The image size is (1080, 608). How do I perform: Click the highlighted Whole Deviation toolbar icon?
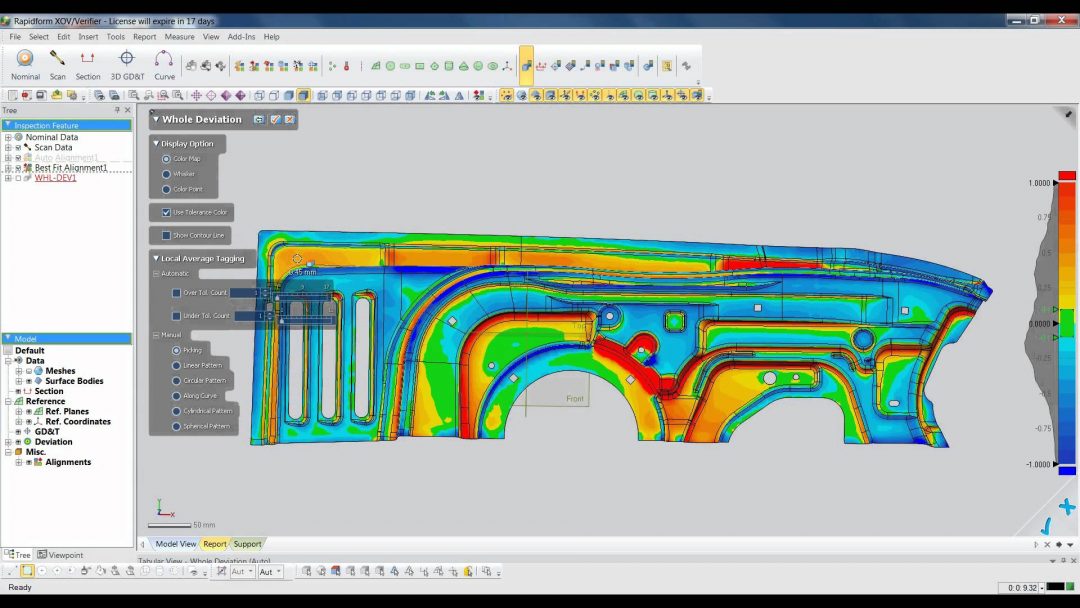(x=526, y=66)
